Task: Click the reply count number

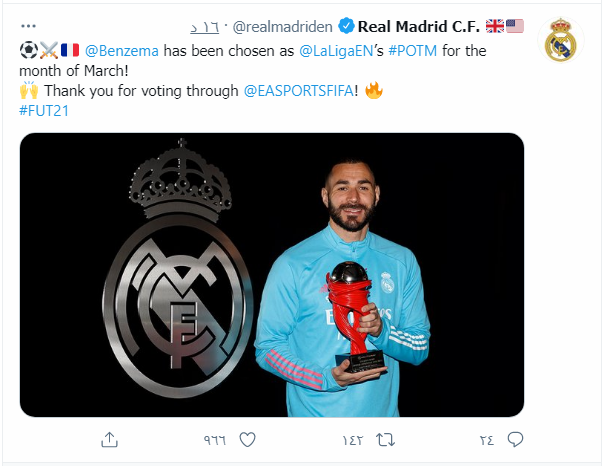Action: tap(487, 440)
